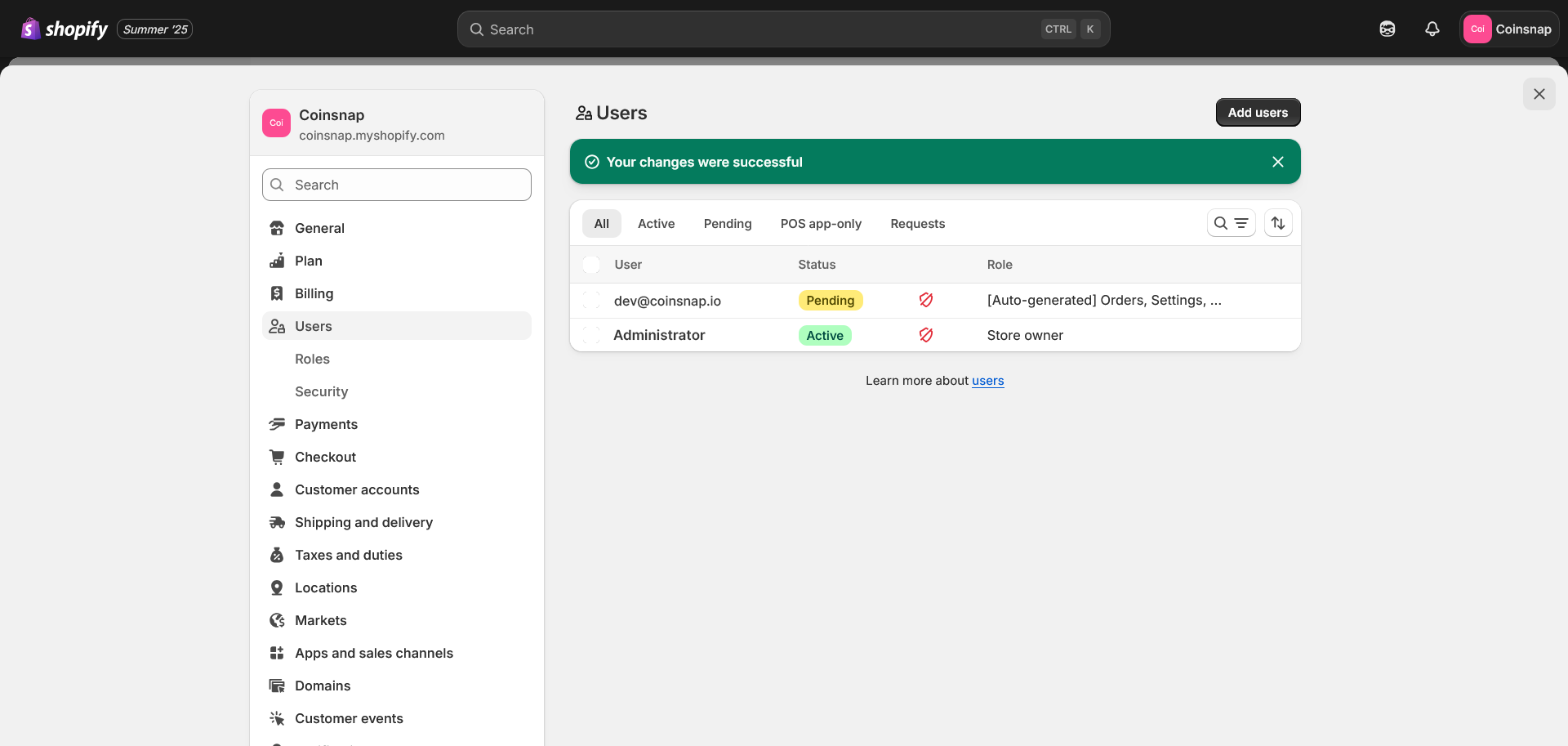Expand the Roles sub-item under Users
Screen dimensions: 1568x746
(x=312, y=359)
